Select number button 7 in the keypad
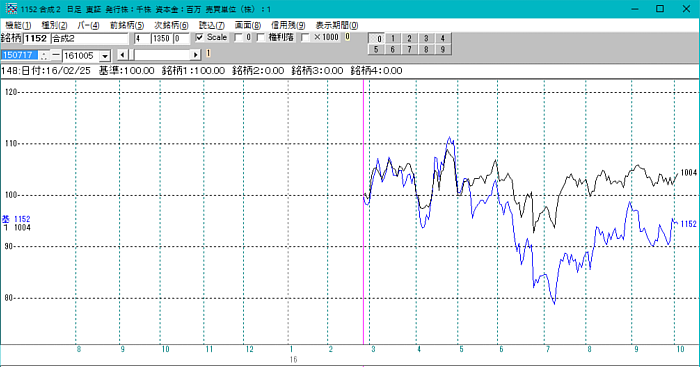The width and height of the screenshot is (700, 367). (x=409, y=50)
